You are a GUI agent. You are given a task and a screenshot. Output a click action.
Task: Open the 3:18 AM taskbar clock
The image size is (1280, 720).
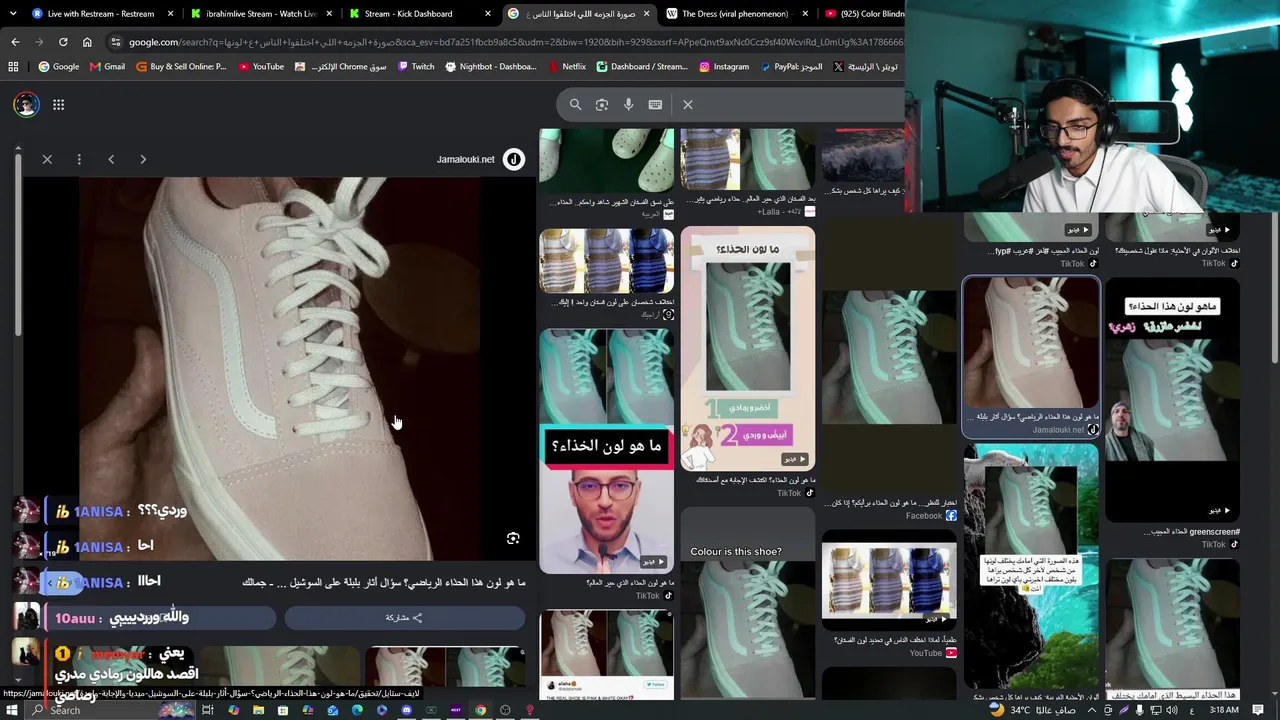(1225, 710)
